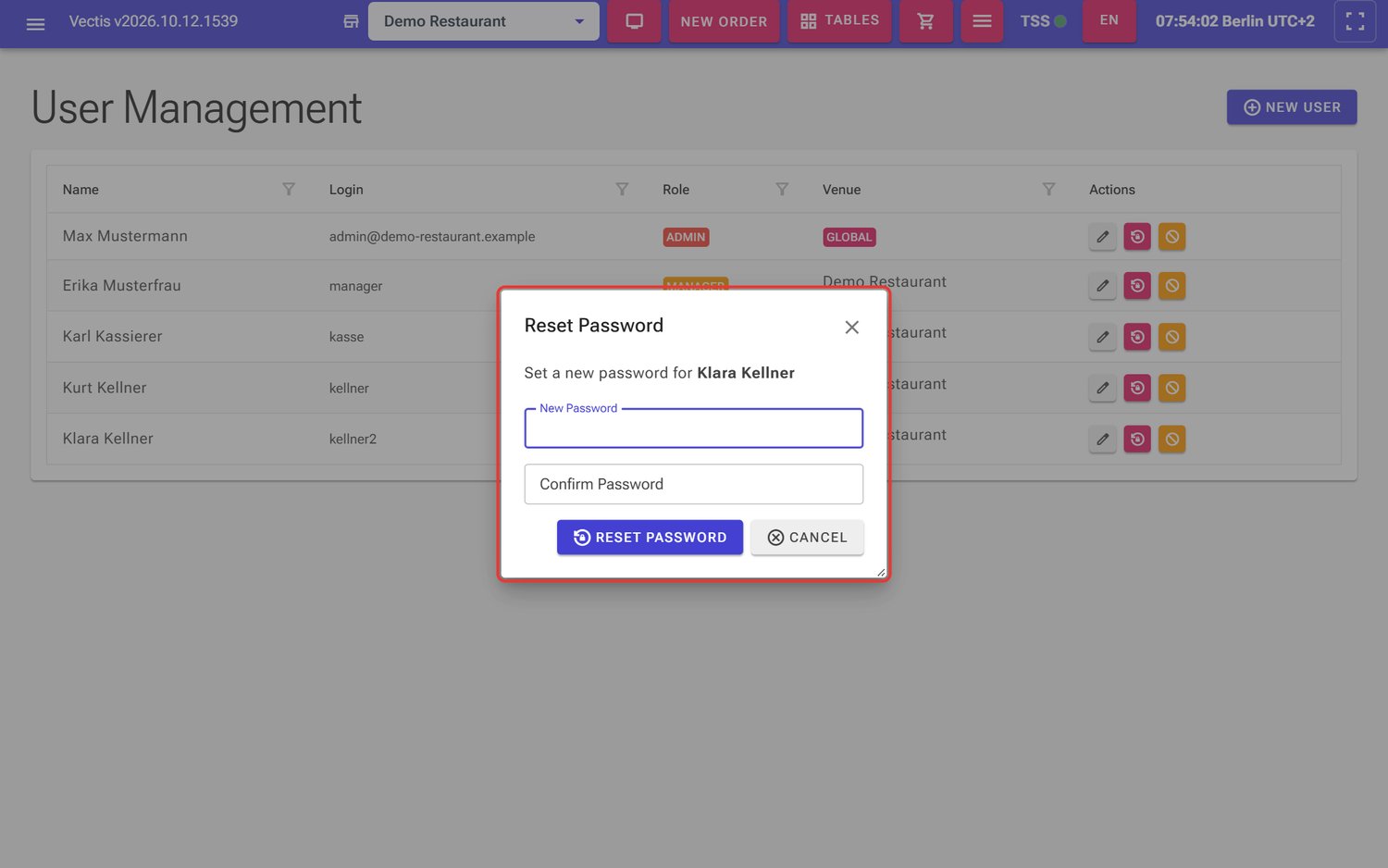Select the GLOBAL venue badge
1388x868 pixels.
849,237
